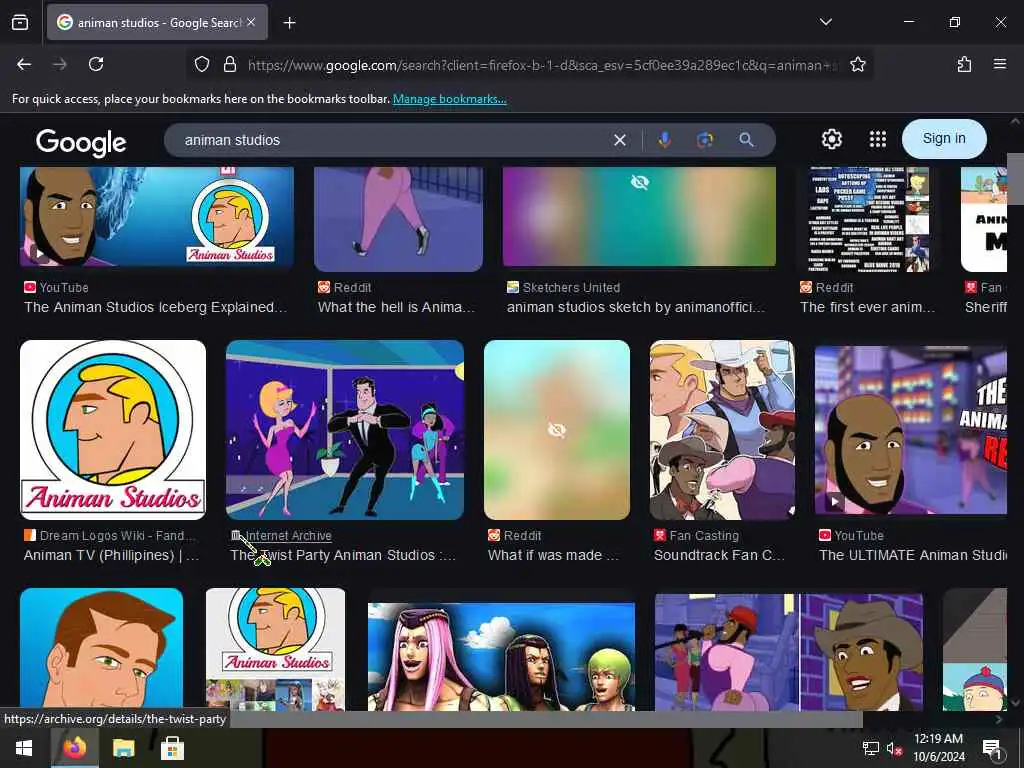Open a new tab with plus button
Image resolution: width=1024 pixels, height=768 pixels.
pyautogui.click(x=289, y=23)
